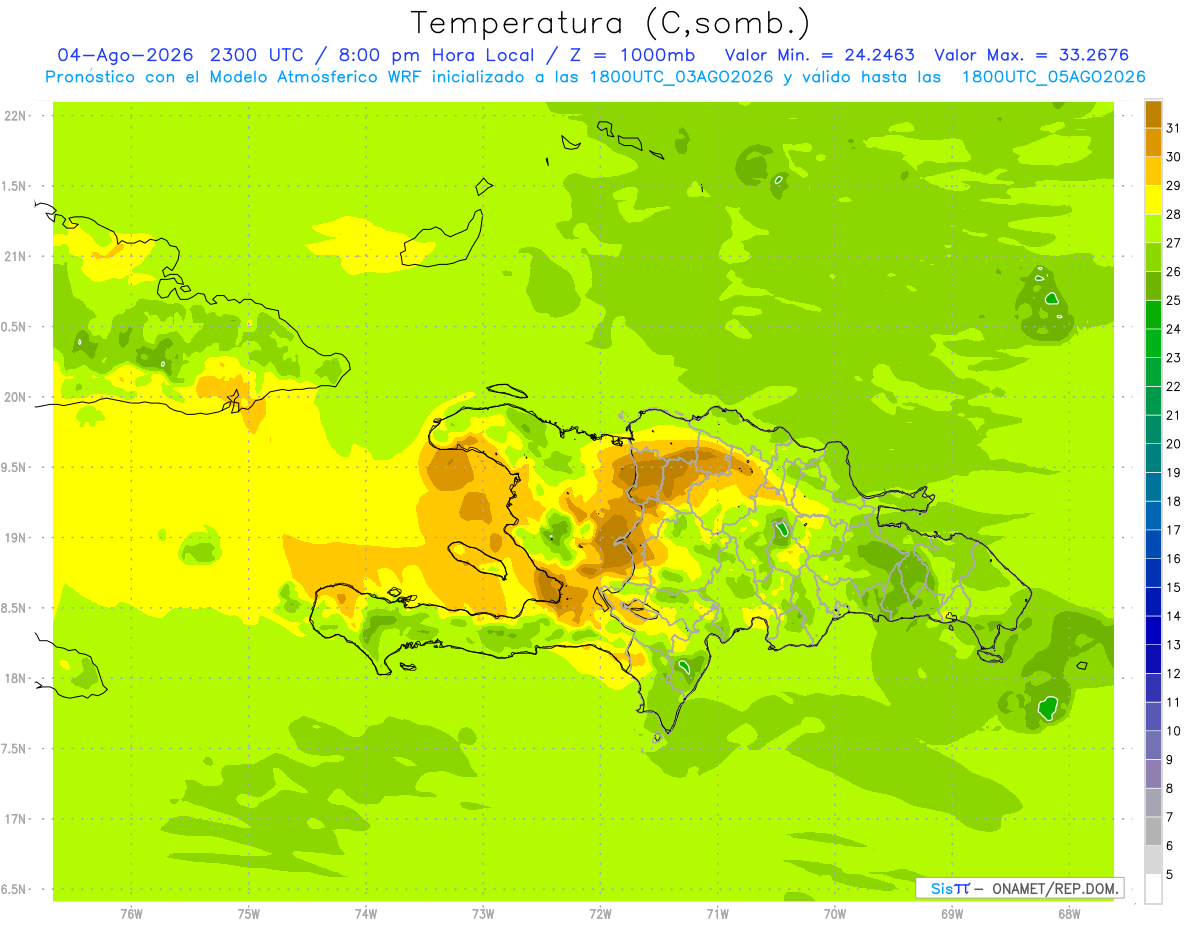Click the "68W" longitude label

(x=1069, y=914)
